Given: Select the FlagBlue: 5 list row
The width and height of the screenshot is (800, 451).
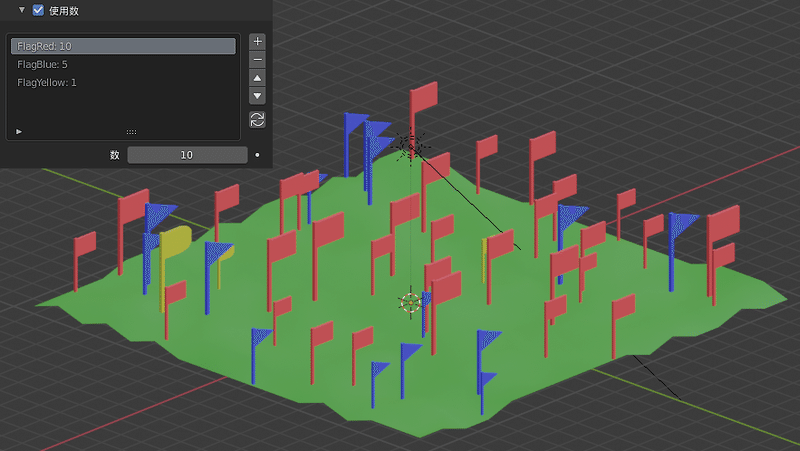Looking at the screenshot, I should (123, 64).
